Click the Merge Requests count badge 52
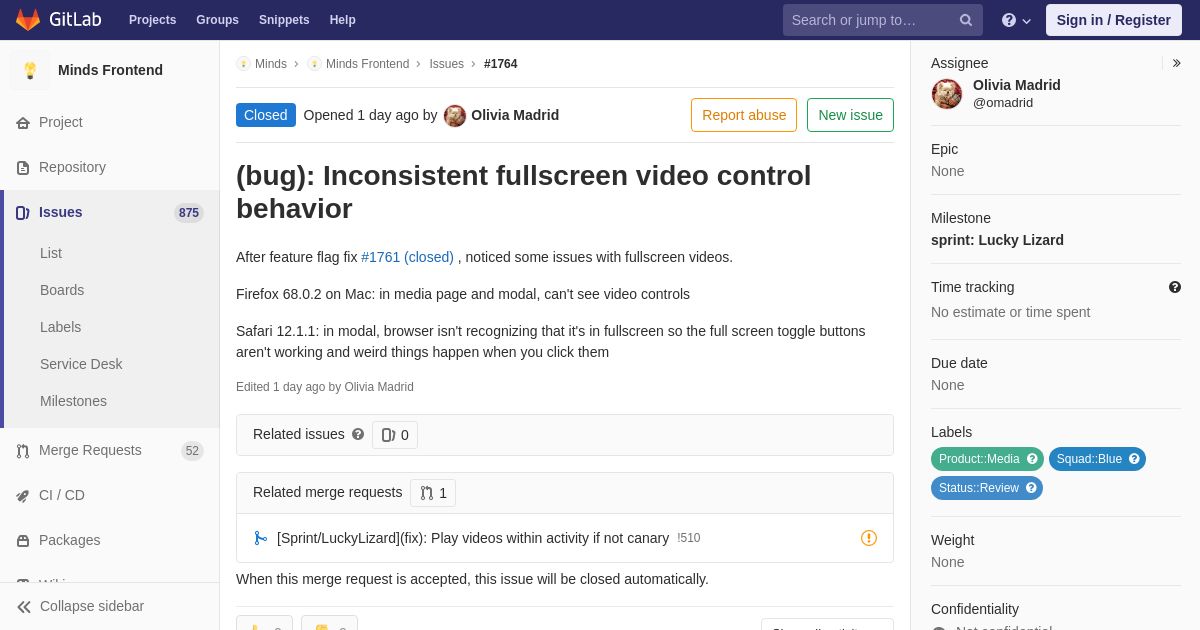1200x630 pixels. tap(192, 451)
